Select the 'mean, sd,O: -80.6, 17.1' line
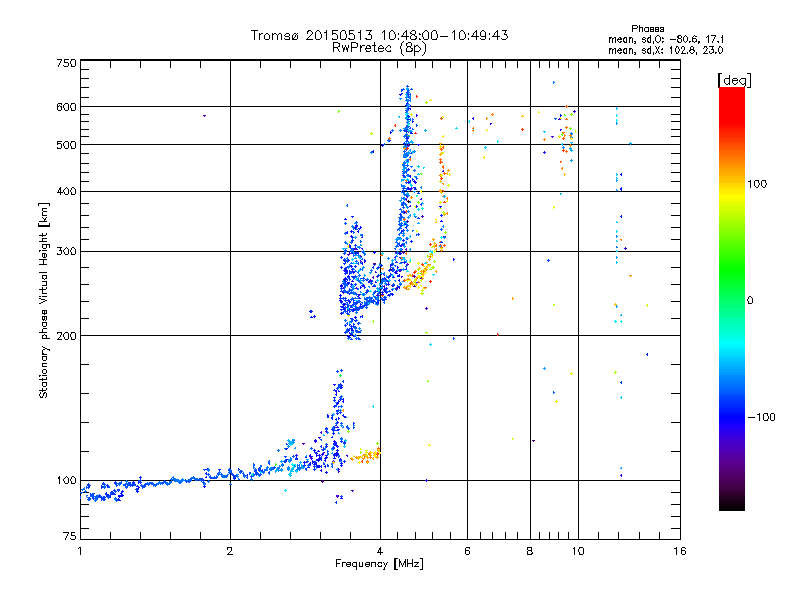The image size is (800, 600). (x=666, y=39)
